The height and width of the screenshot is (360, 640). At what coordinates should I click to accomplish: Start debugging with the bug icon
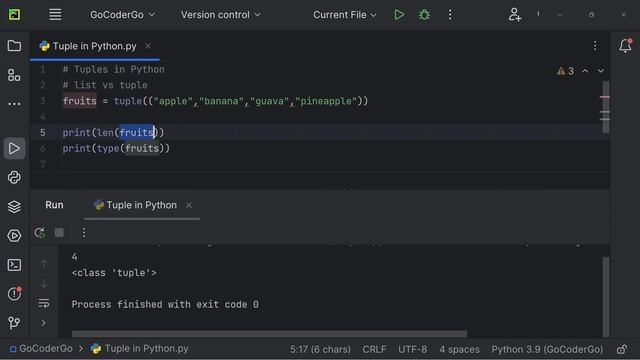click(x=424, y=15)
